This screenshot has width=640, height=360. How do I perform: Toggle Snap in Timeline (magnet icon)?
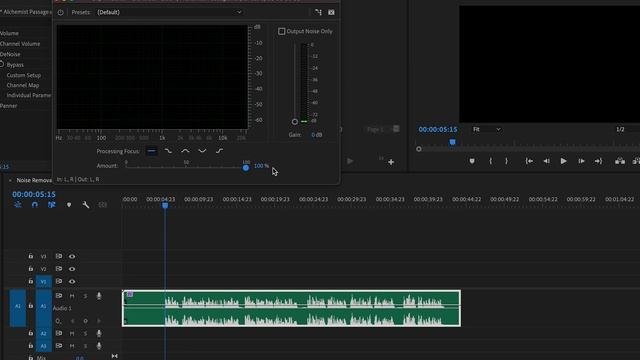35,205
